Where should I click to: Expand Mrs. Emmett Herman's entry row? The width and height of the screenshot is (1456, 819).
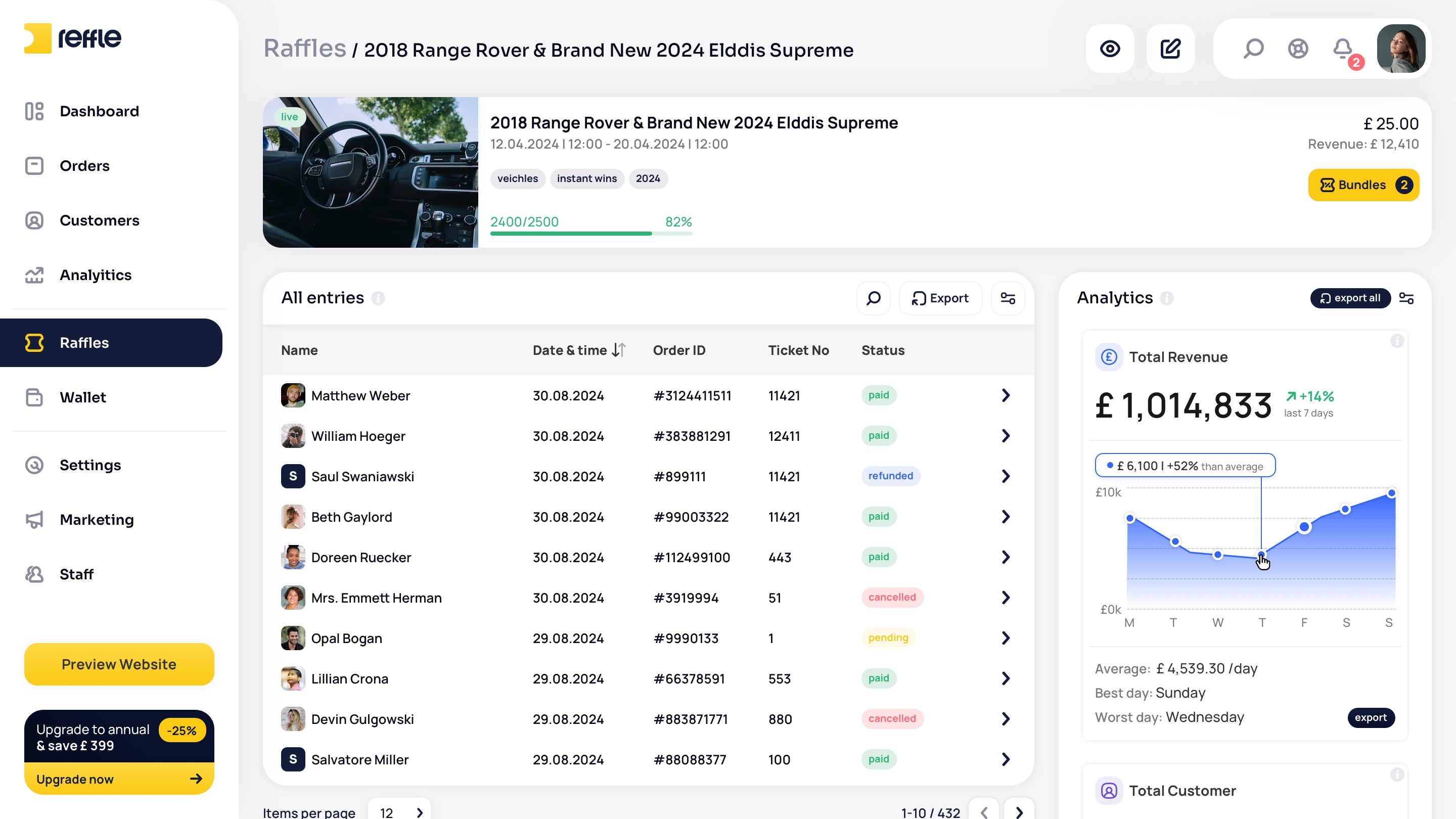1006,598
